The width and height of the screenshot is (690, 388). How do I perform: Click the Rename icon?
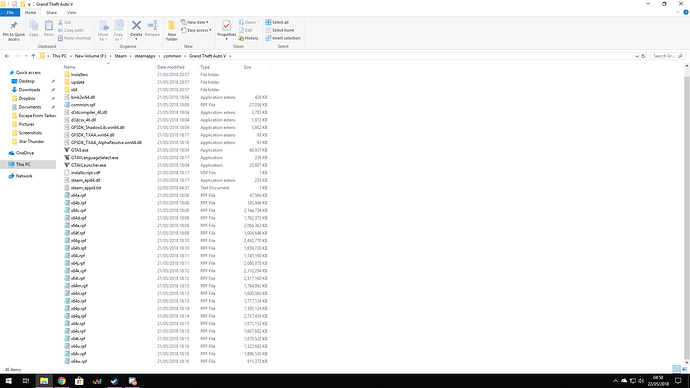pos(152,26)
